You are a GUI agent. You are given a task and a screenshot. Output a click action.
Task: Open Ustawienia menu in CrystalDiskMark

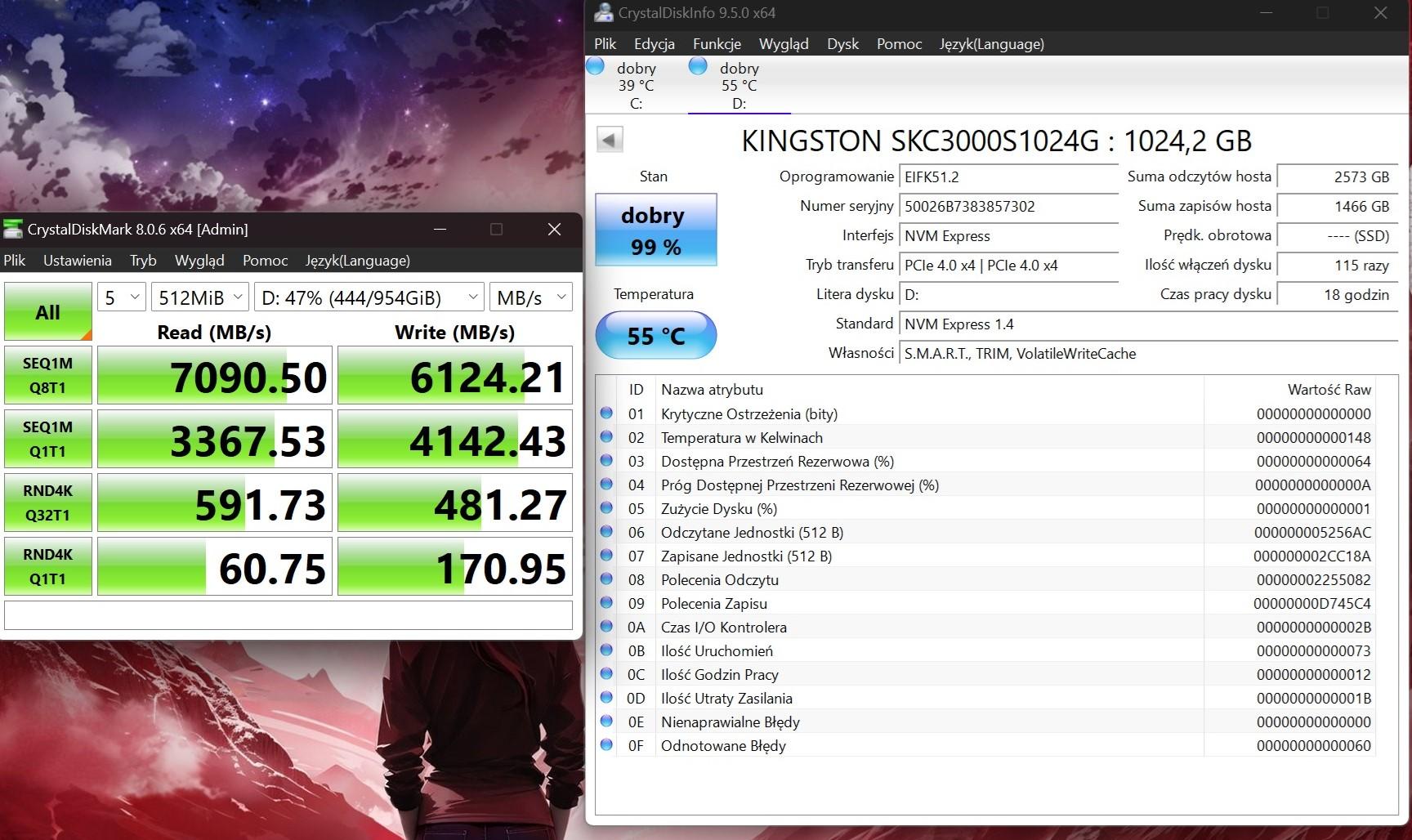point(78,261)
